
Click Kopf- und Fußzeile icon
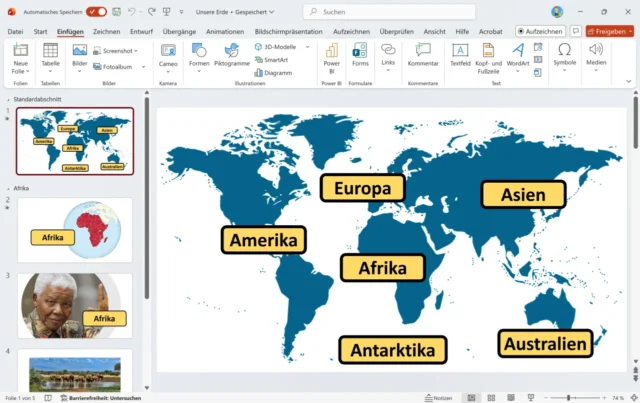[x=489, y=59]
